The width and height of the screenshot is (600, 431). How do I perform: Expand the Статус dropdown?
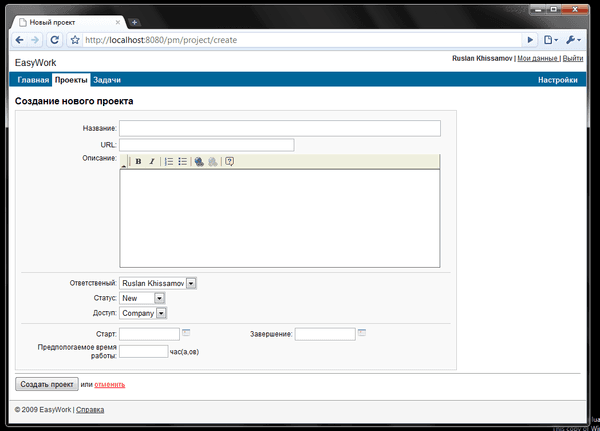[x=160, y=298]
